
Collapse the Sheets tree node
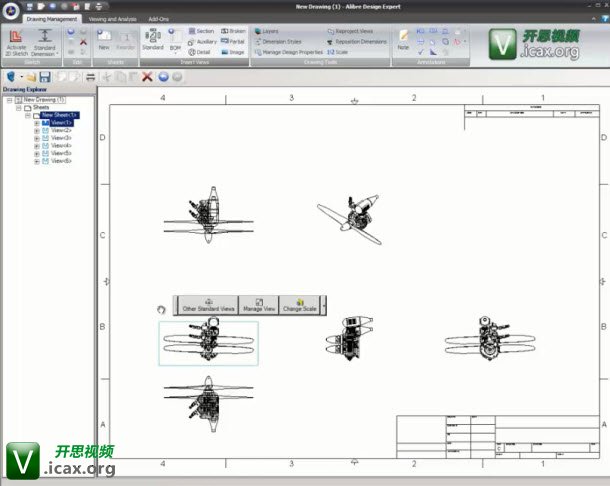pyautogui.click(x=18, y=108)
